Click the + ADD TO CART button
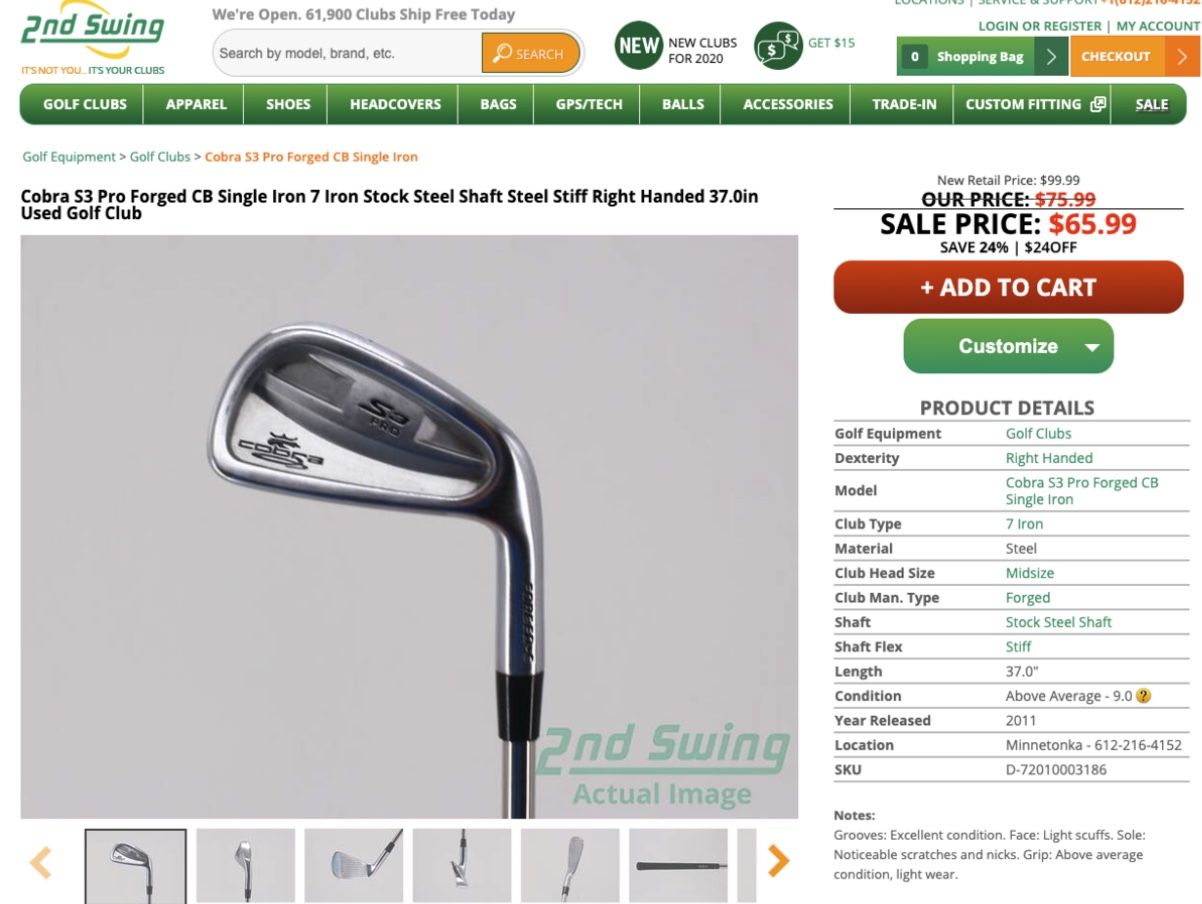1202x904 pixels. click(x=1008, y=287)
